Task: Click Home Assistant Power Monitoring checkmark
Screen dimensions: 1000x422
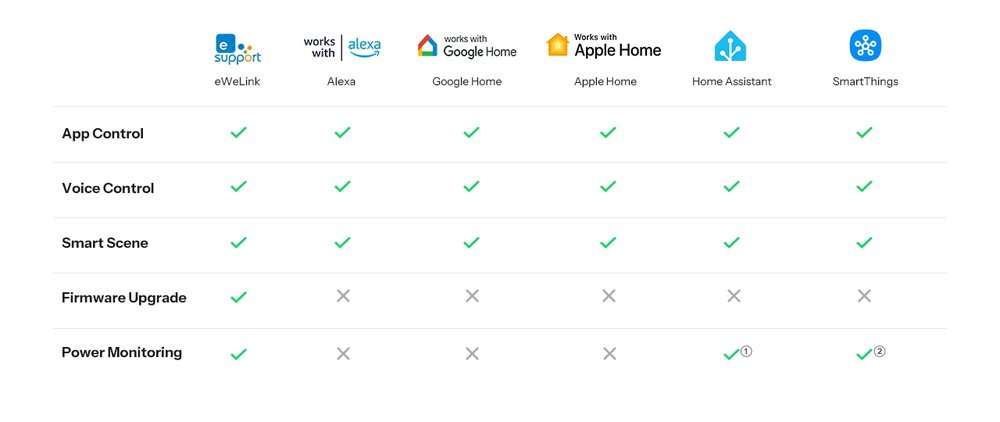Action: 731,354
